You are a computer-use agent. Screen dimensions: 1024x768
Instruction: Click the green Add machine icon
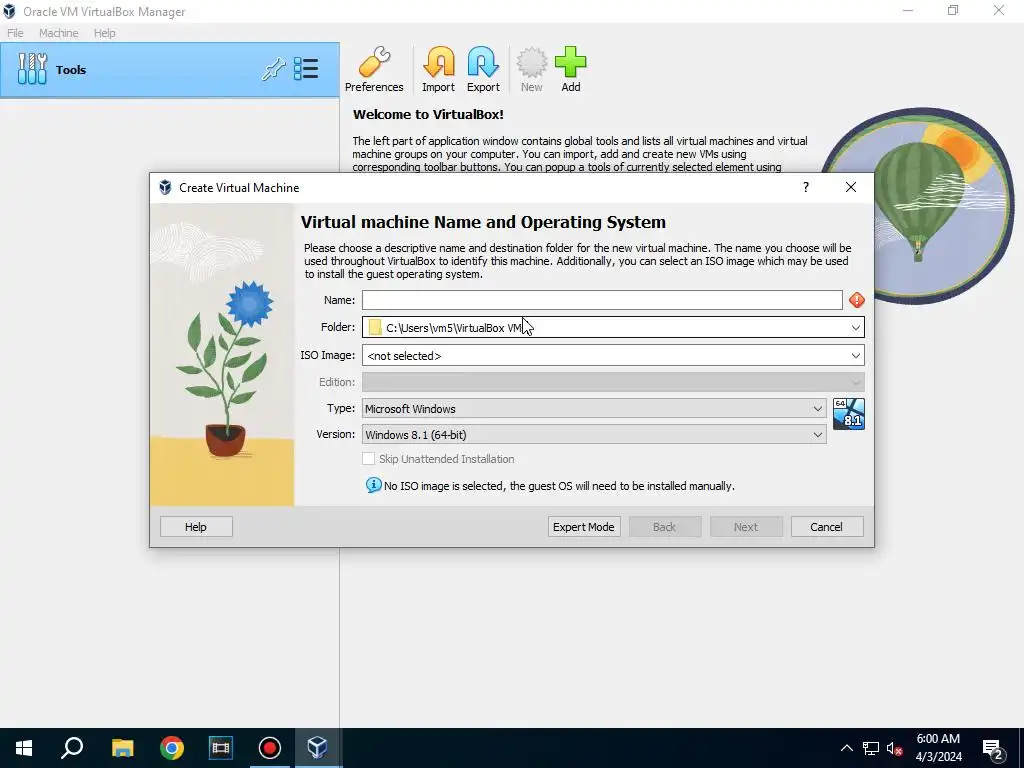point(571,69)
